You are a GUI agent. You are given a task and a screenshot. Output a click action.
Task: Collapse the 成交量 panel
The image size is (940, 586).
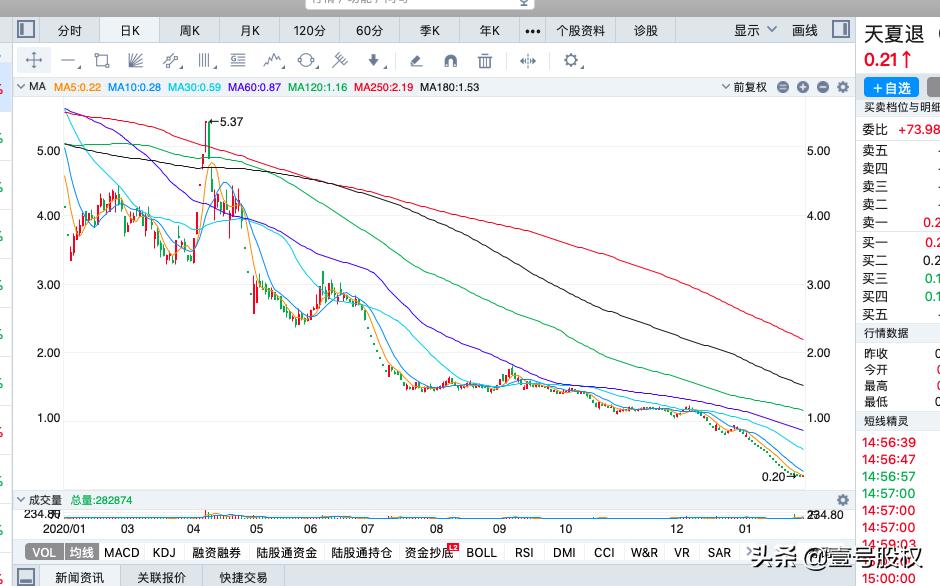coord(20,500)
